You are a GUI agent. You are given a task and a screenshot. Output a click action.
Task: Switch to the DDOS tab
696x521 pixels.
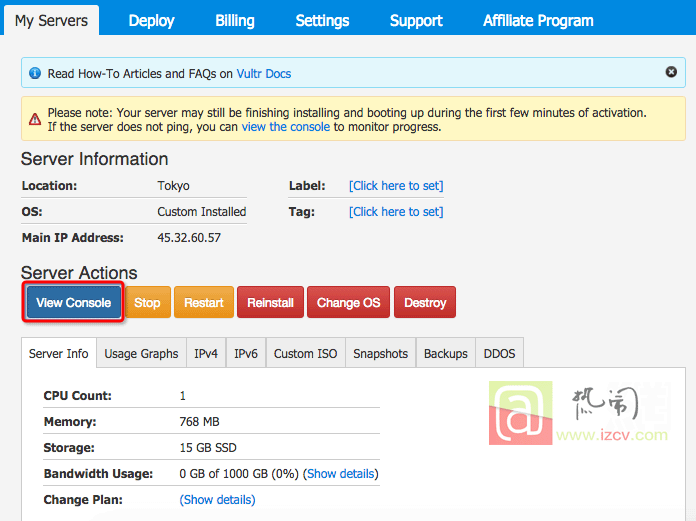[499, 353]
